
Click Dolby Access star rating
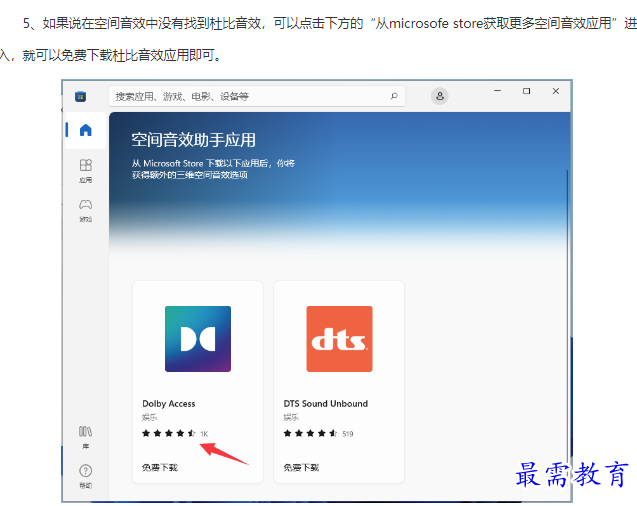[x=169, y=433]
